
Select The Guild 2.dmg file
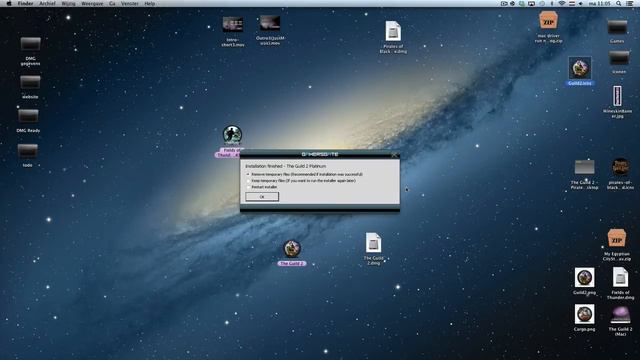(373, 243)
